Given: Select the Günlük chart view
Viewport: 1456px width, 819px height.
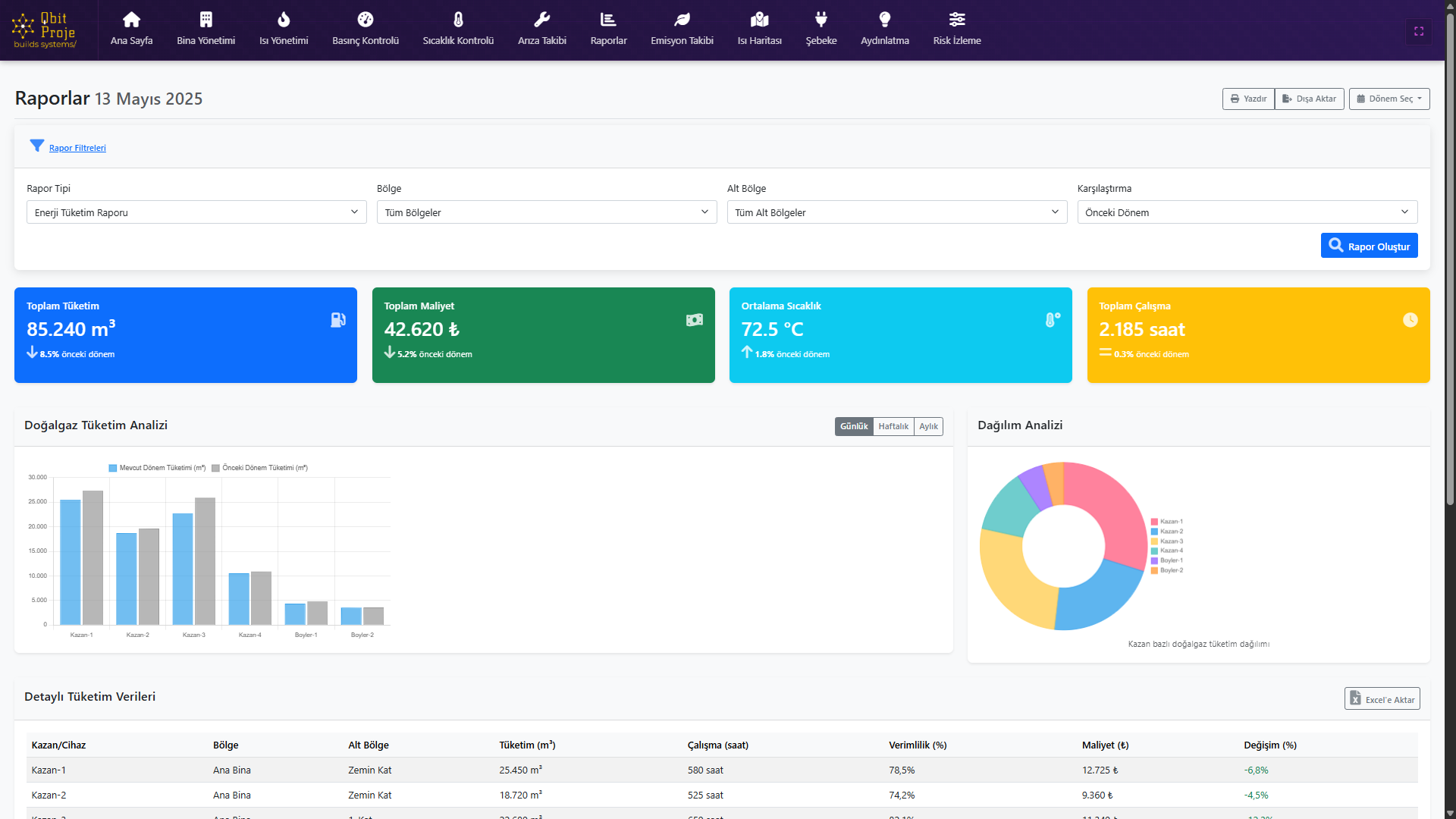Looking at the screenshot, I should (x=854, y=426).
